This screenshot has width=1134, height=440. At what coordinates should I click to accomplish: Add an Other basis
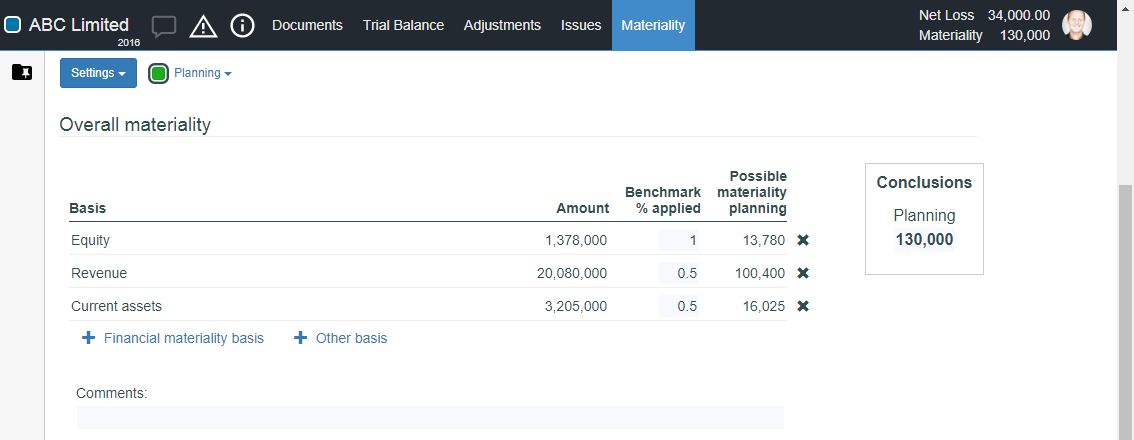(340, 338)
